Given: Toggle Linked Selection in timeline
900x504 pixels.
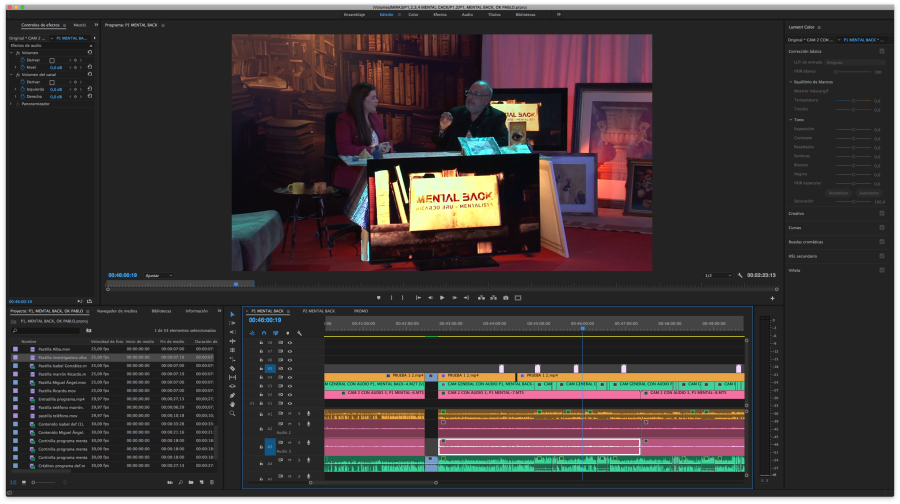Looking at the screenshot, I should tap(276, 333).
